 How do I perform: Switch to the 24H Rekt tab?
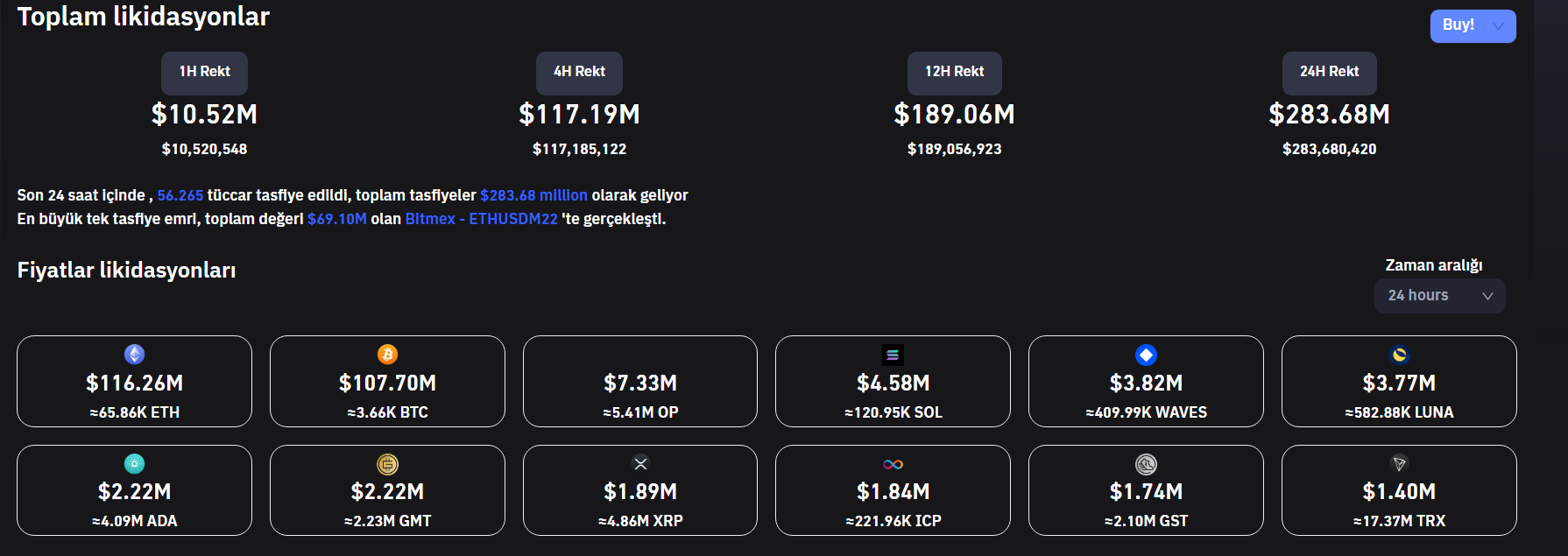(1329, 73)
